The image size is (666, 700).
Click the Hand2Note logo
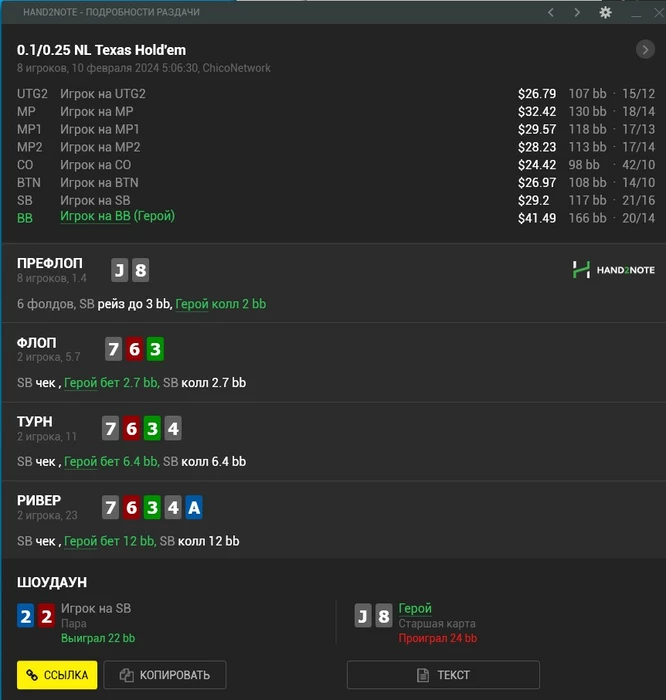point(614,270)
